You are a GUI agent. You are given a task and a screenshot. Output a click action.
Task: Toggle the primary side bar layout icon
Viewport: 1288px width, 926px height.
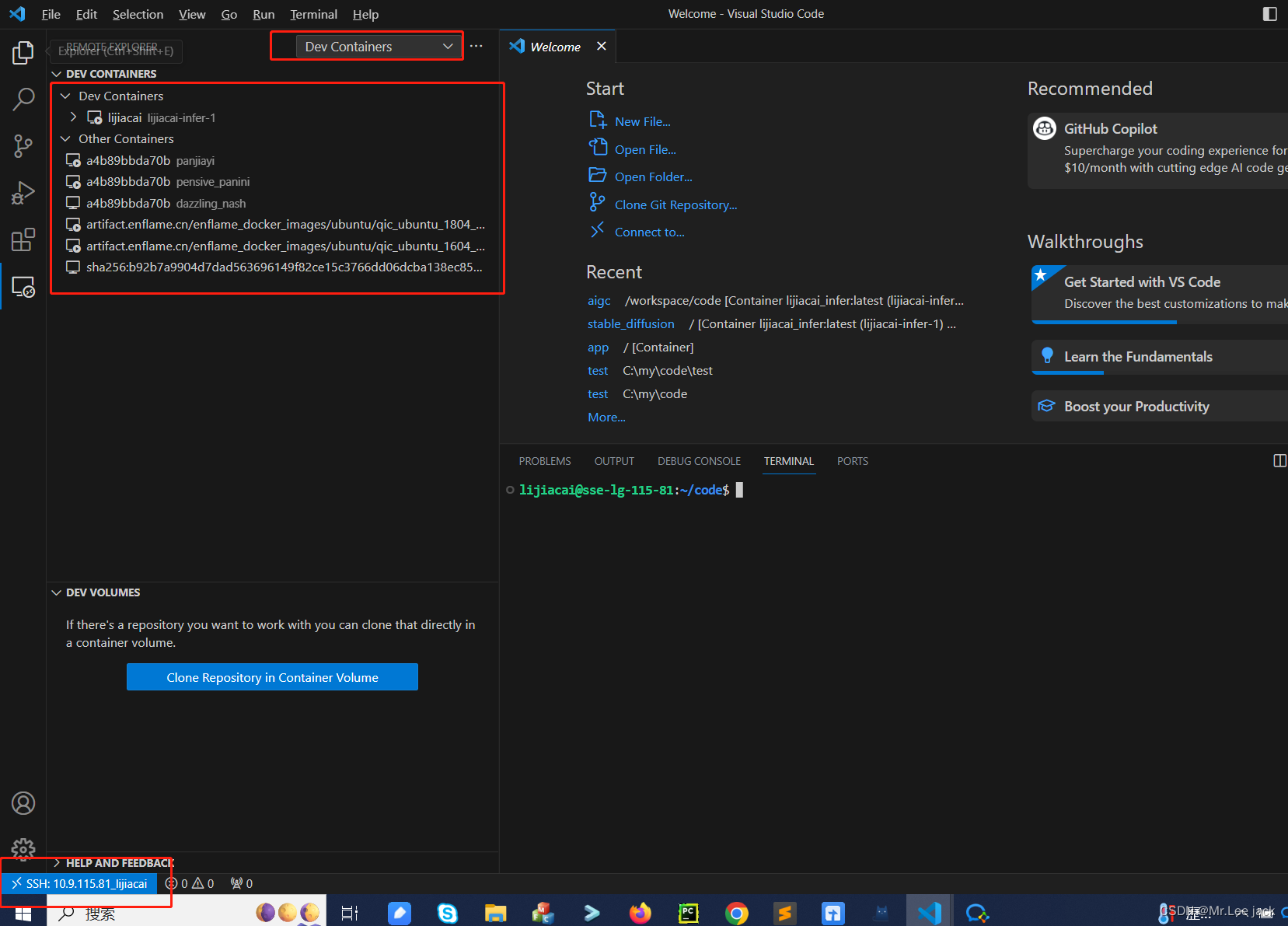pyautogui.click(x=1269, y=14)
